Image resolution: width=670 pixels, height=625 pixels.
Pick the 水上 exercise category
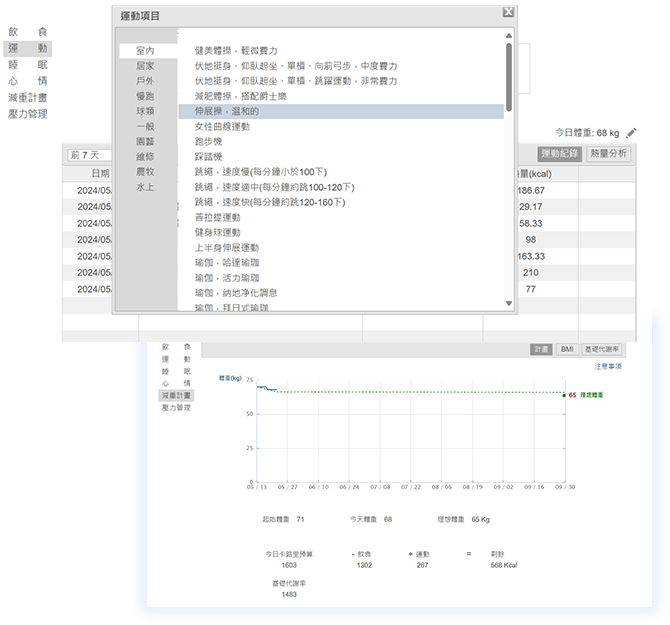pyautogui.click(x=145, y=187)
